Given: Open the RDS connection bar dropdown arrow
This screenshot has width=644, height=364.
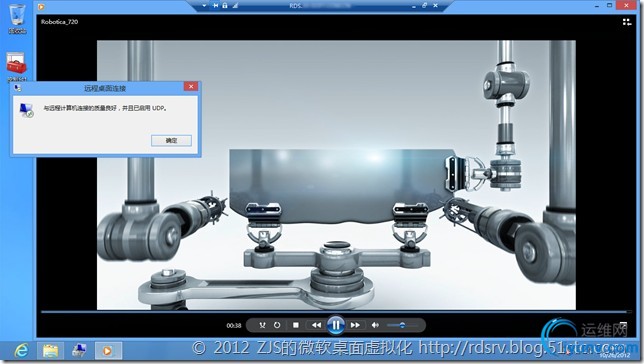Looking at the screenshot, I should pyautogui.click(x=204, y=6).
